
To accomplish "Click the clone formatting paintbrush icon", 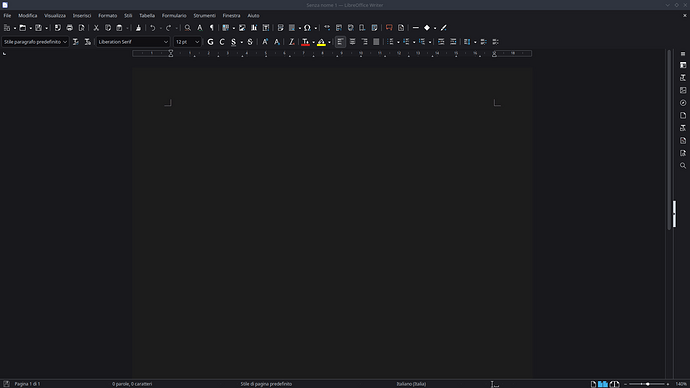I will [x=138, y=28].
